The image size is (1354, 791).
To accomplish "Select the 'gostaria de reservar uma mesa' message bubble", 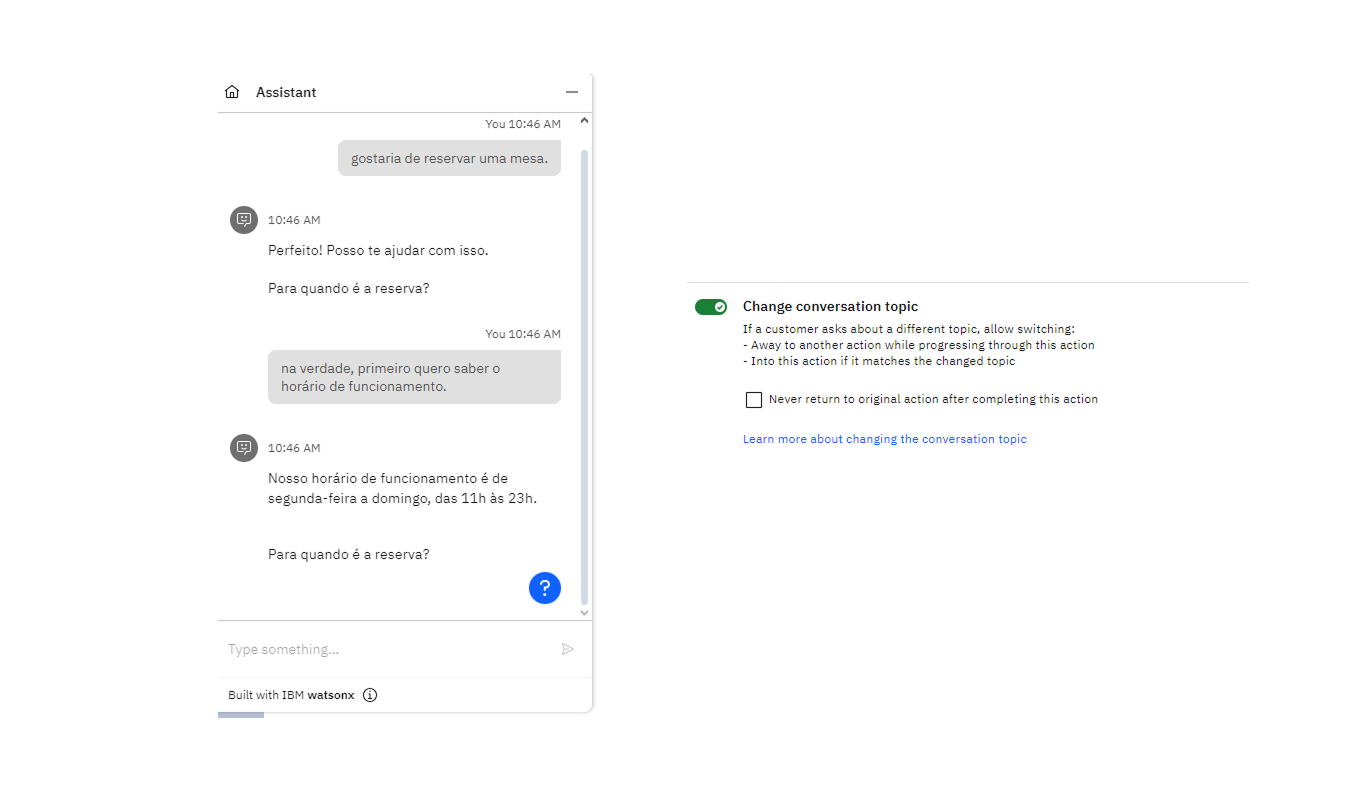I will pyautogui.click(x=449, y=158).
